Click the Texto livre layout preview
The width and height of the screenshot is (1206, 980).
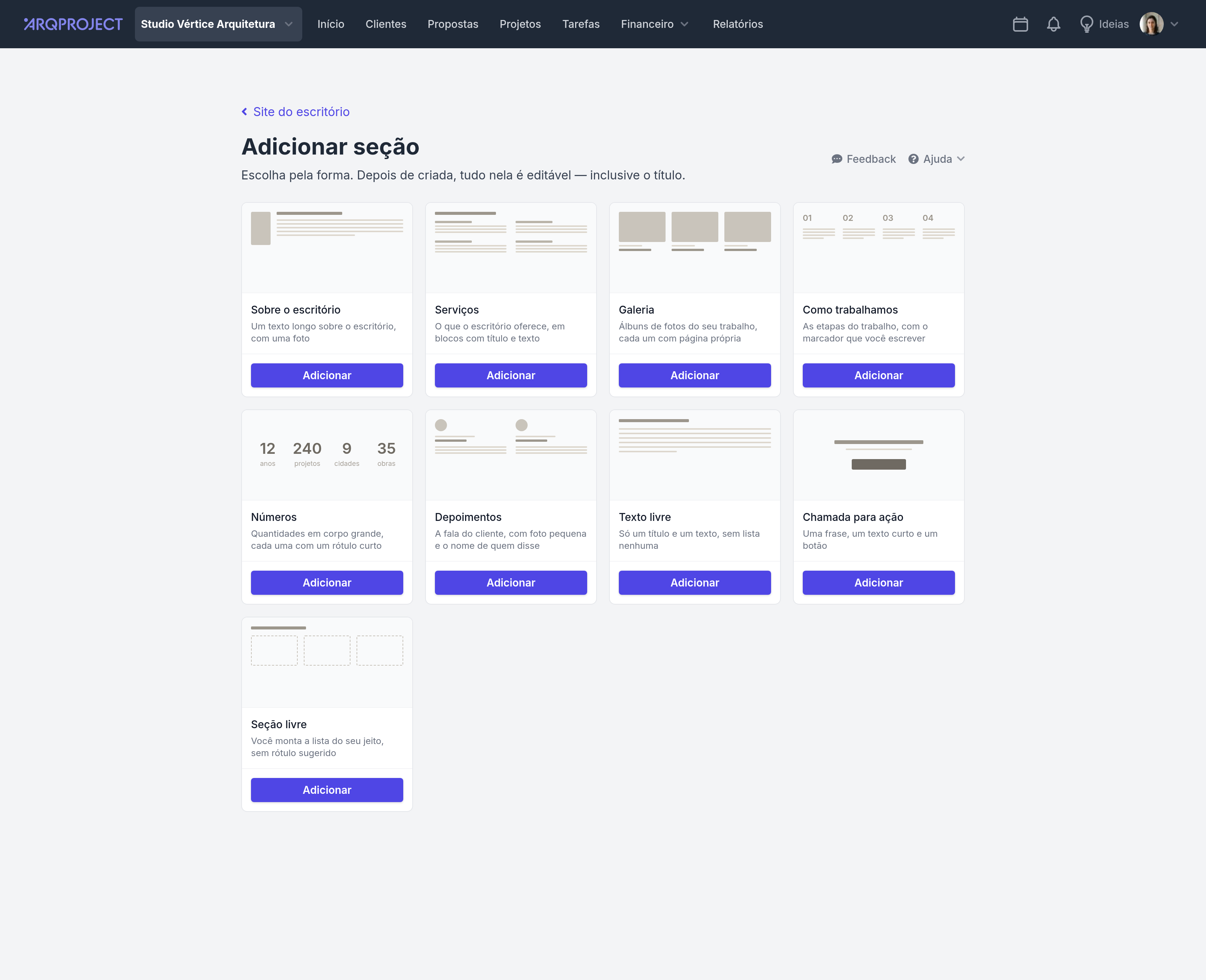pos(695,455)
